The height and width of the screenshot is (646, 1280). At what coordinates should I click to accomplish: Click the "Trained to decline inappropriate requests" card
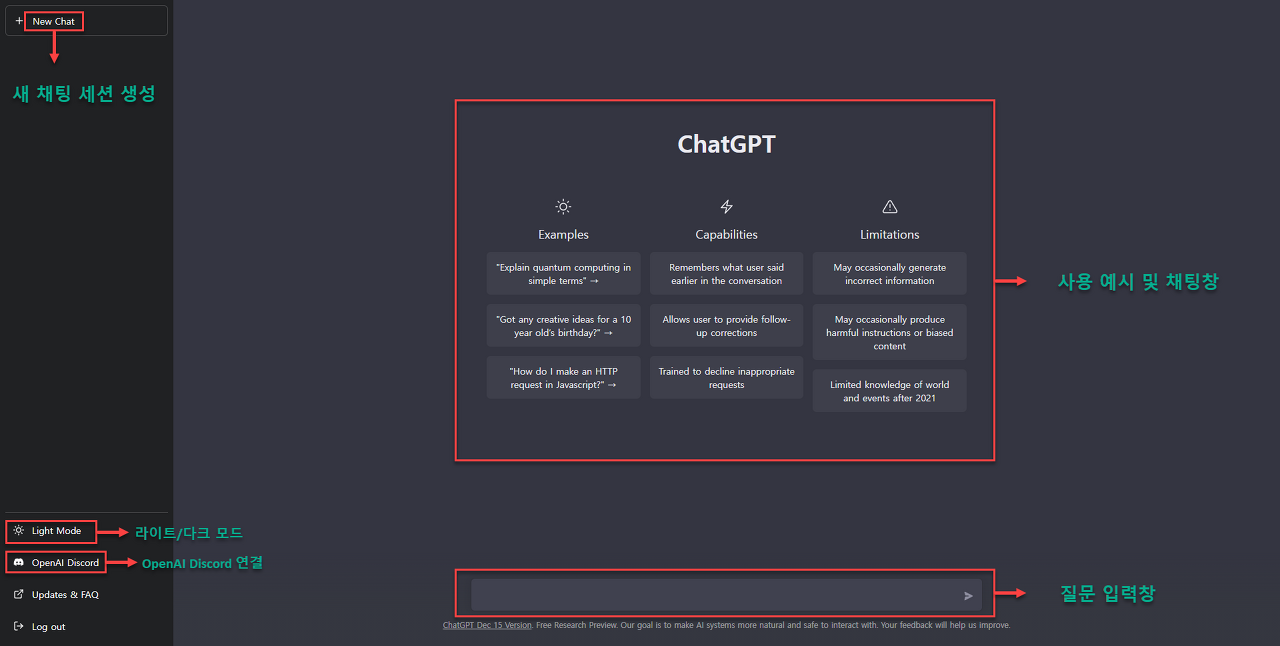727,378
